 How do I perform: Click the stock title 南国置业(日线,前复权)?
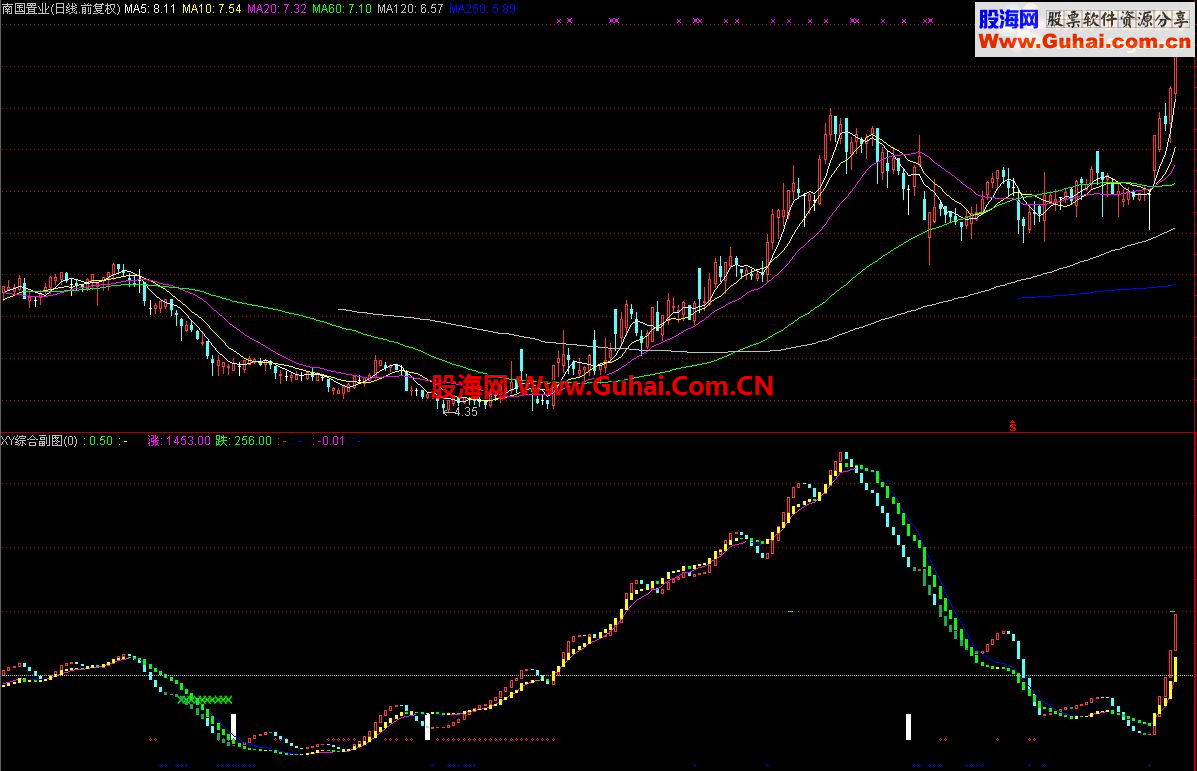[x=61, y=9]
